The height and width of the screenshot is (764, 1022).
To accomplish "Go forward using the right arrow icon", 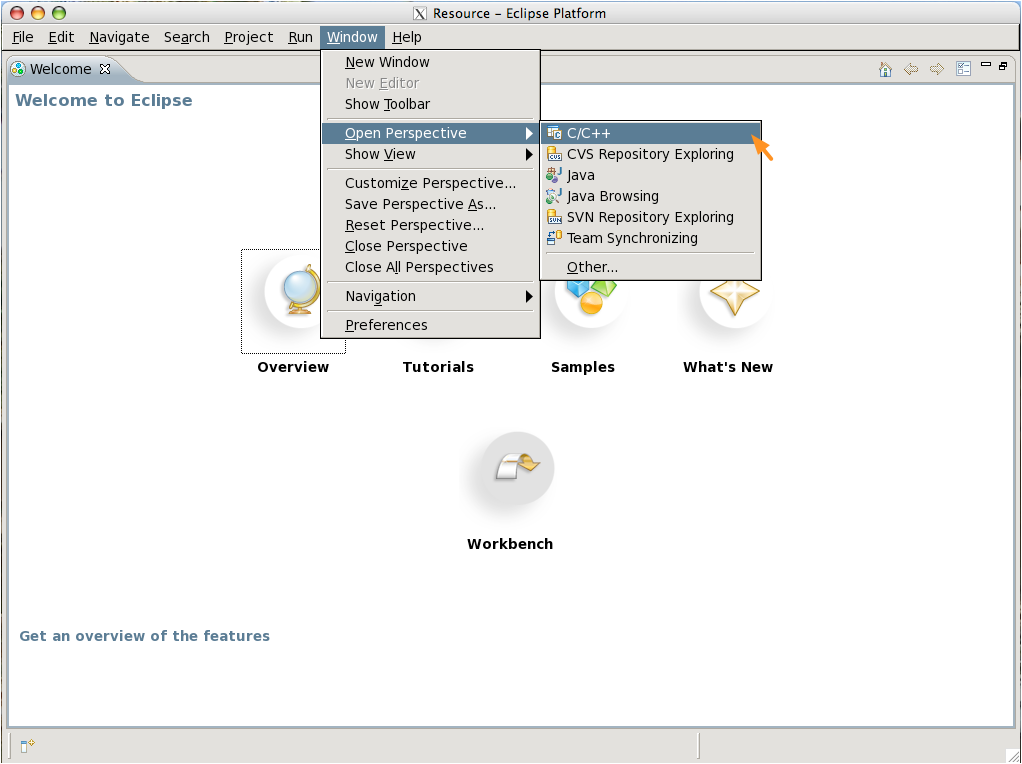I will pos(937,69).
